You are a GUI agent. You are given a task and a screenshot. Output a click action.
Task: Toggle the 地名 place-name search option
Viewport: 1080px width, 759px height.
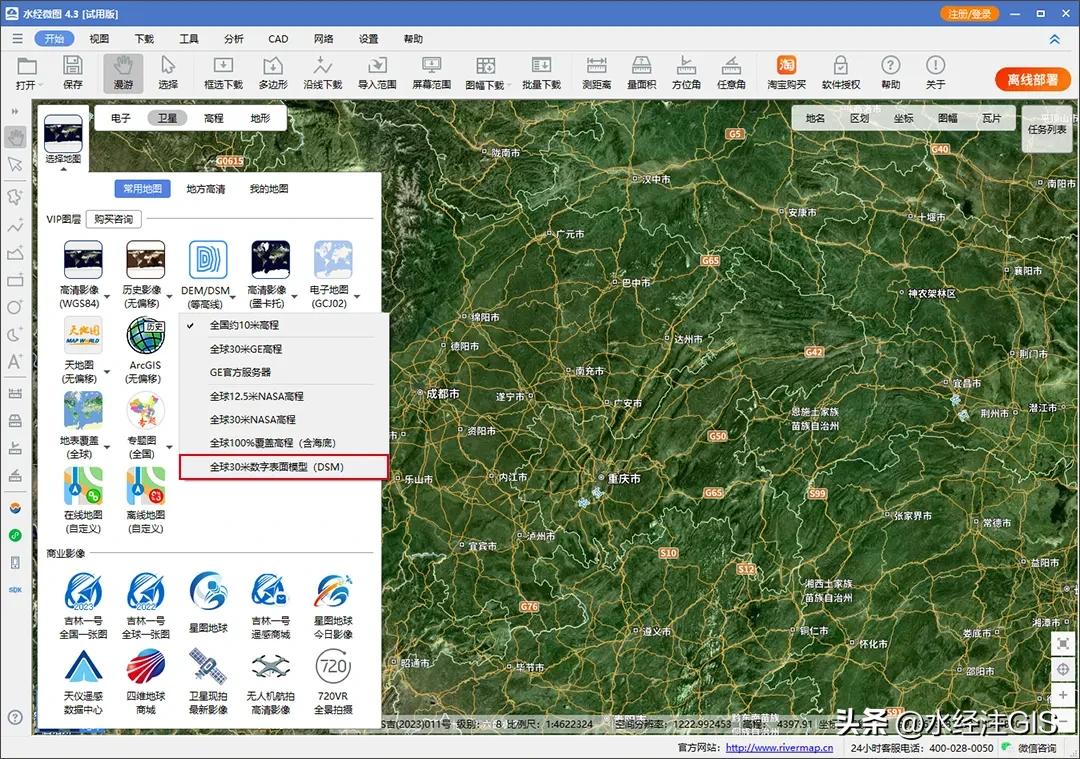pos(815,118)
